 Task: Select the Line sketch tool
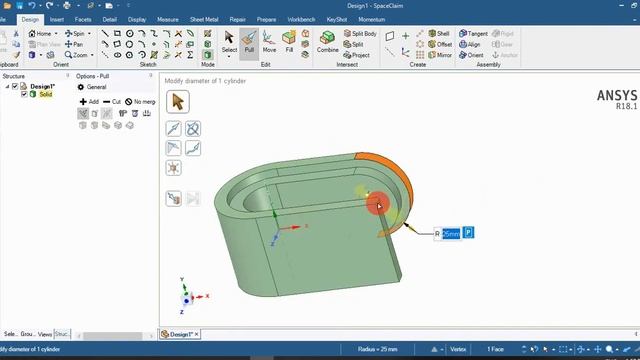pos(105,33)
